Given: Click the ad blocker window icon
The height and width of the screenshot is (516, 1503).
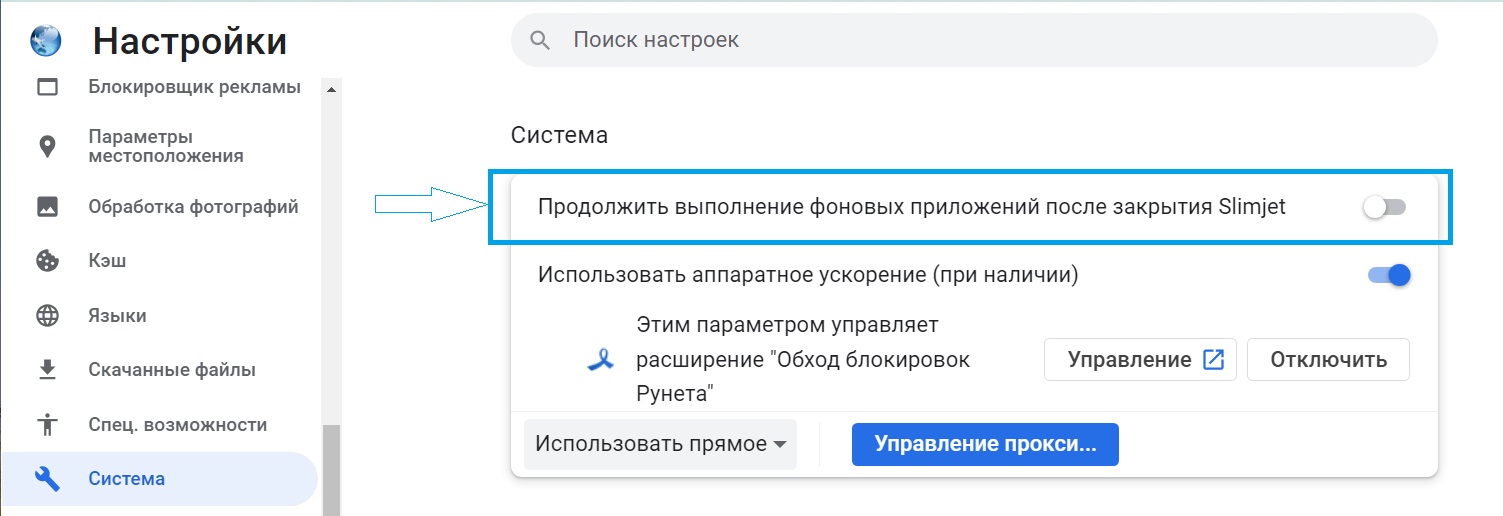Looking at the screenshot, I should click(x=47, y=87).
